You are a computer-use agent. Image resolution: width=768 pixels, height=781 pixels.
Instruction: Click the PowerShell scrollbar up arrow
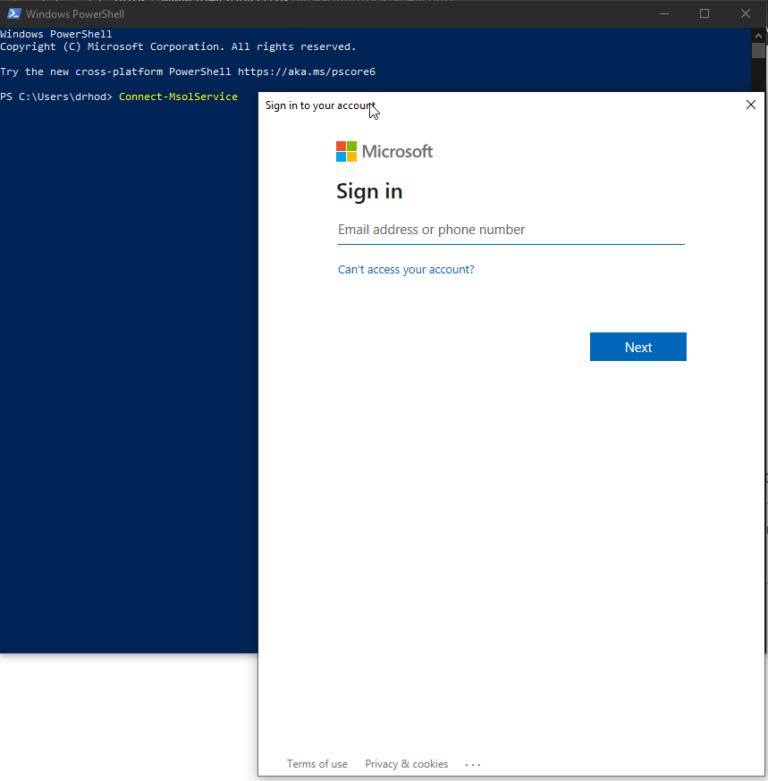[x=758, y=36]
